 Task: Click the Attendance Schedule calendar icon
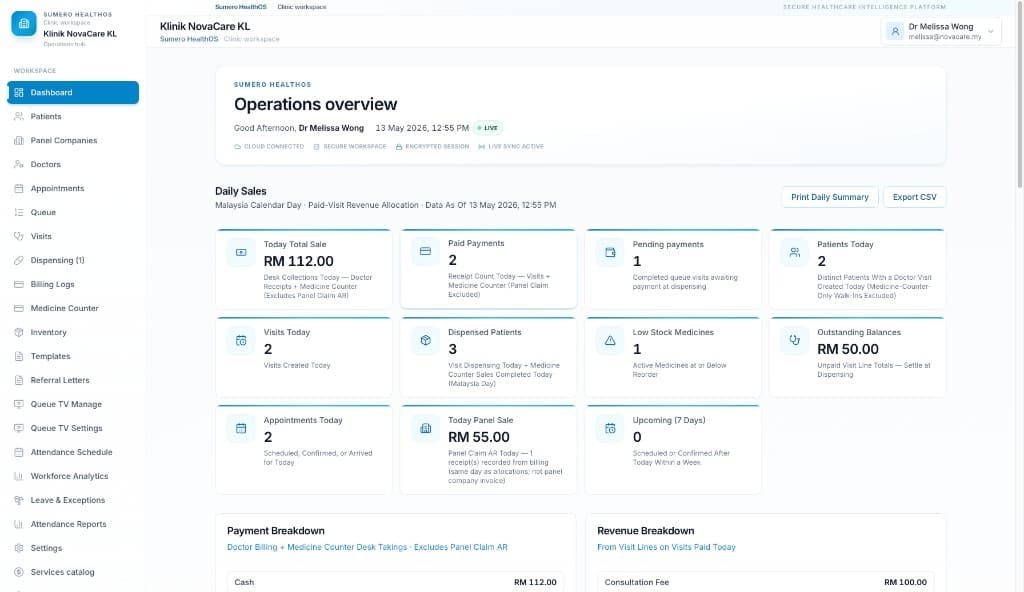(x=19, y=452)
